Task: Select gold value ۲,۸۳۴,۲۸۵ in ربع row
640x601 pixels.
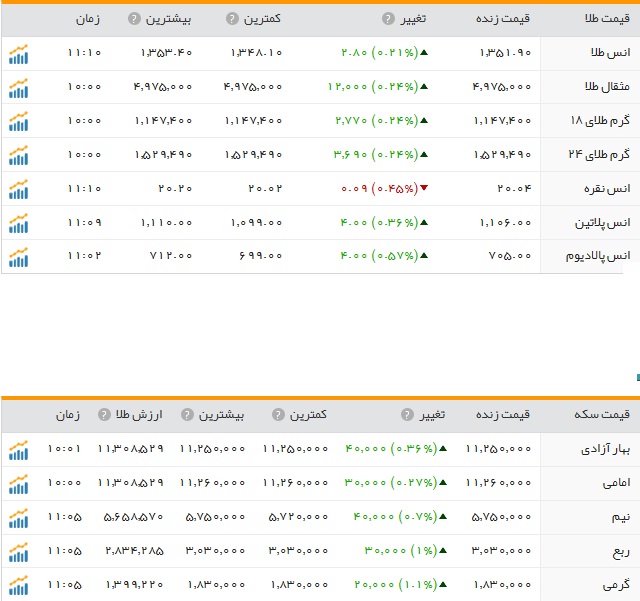Action: (134, 551)
